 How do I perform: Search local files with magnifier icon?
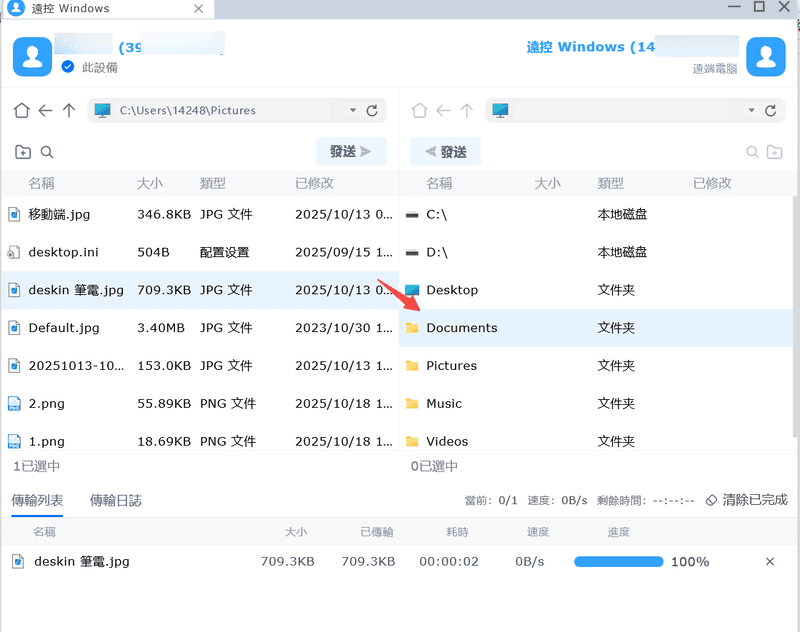click(x=47, y=151)
